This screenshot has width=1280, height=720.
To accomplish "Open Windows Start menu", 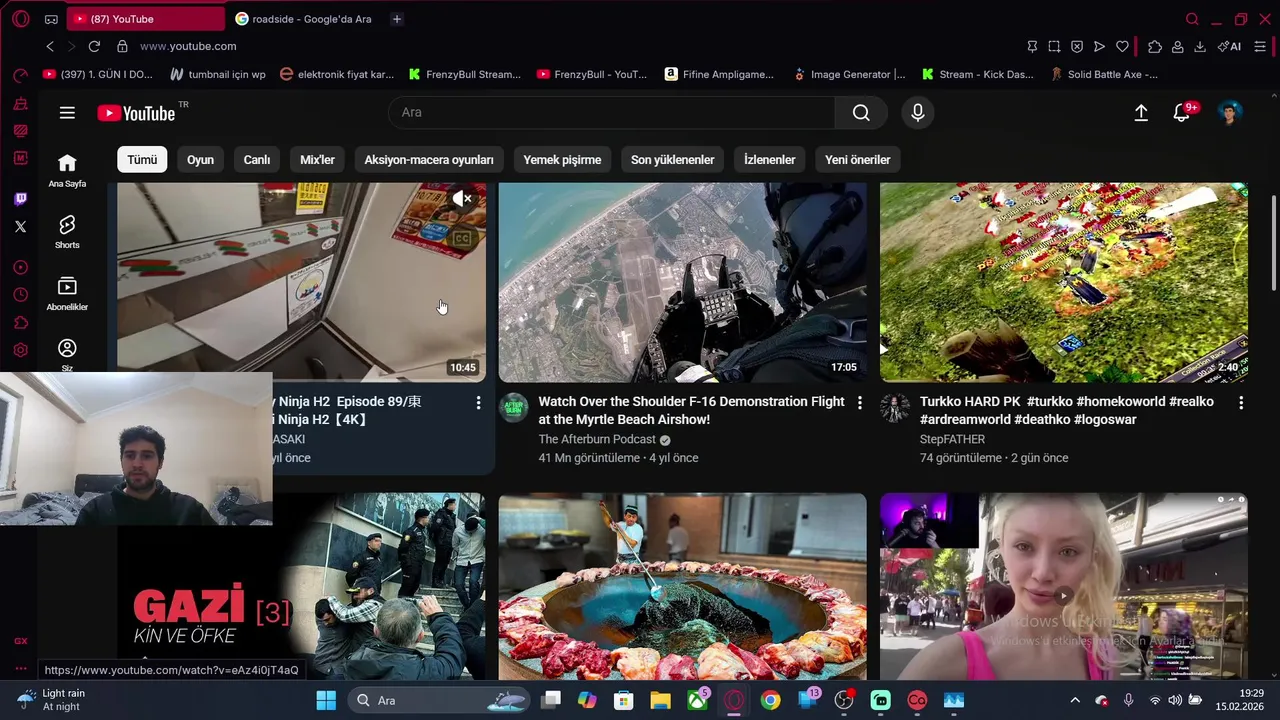I will (326, 700).
